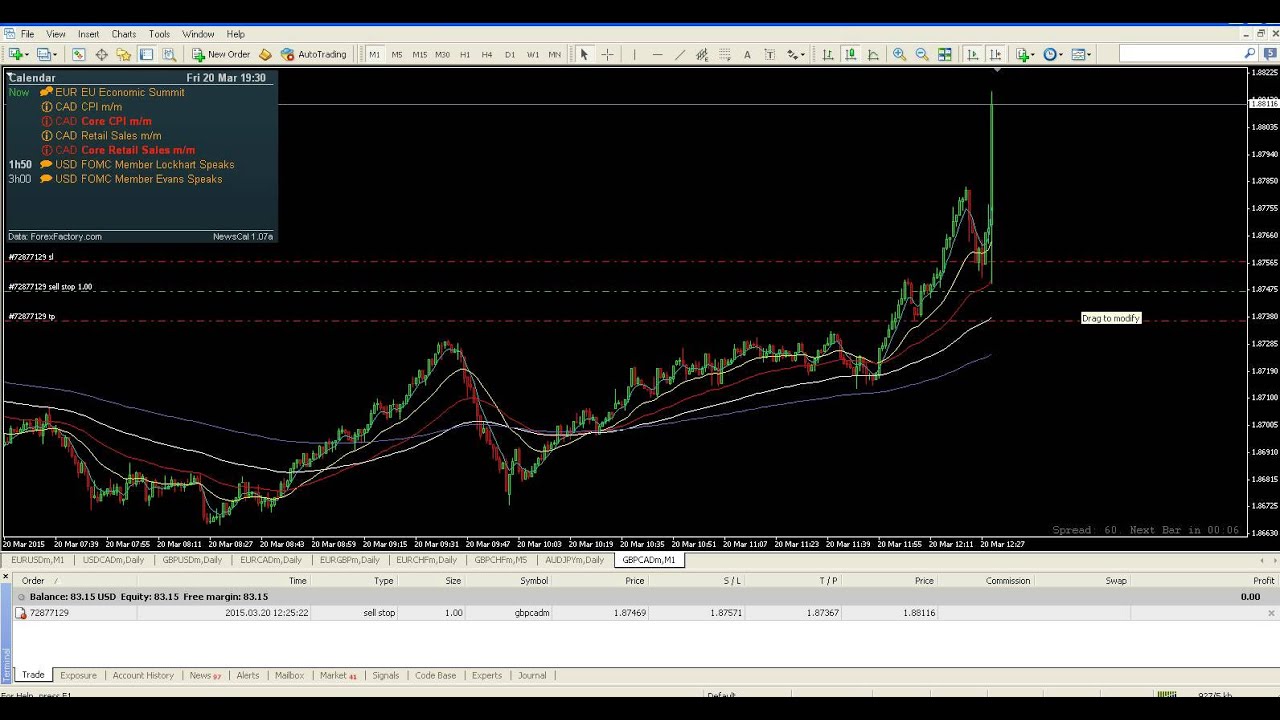Open the Market Watch window icon
This screenshot has width=1280, height=720.
[x=78, y=54]
